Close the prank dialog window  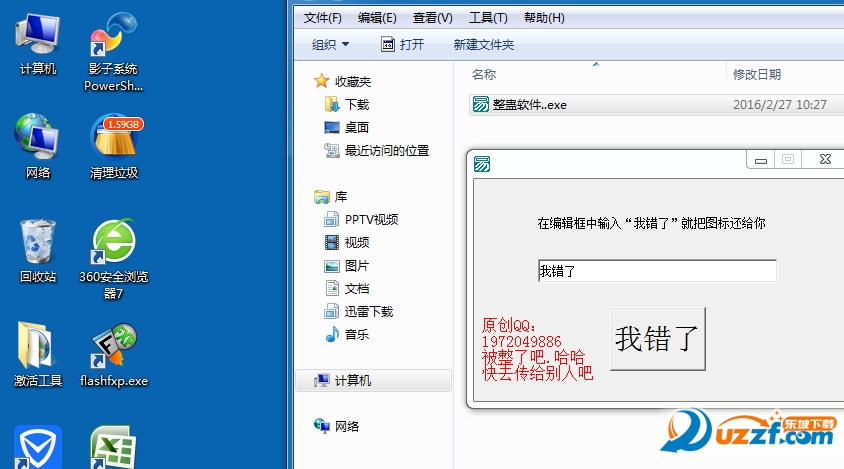tap(825, 159)
